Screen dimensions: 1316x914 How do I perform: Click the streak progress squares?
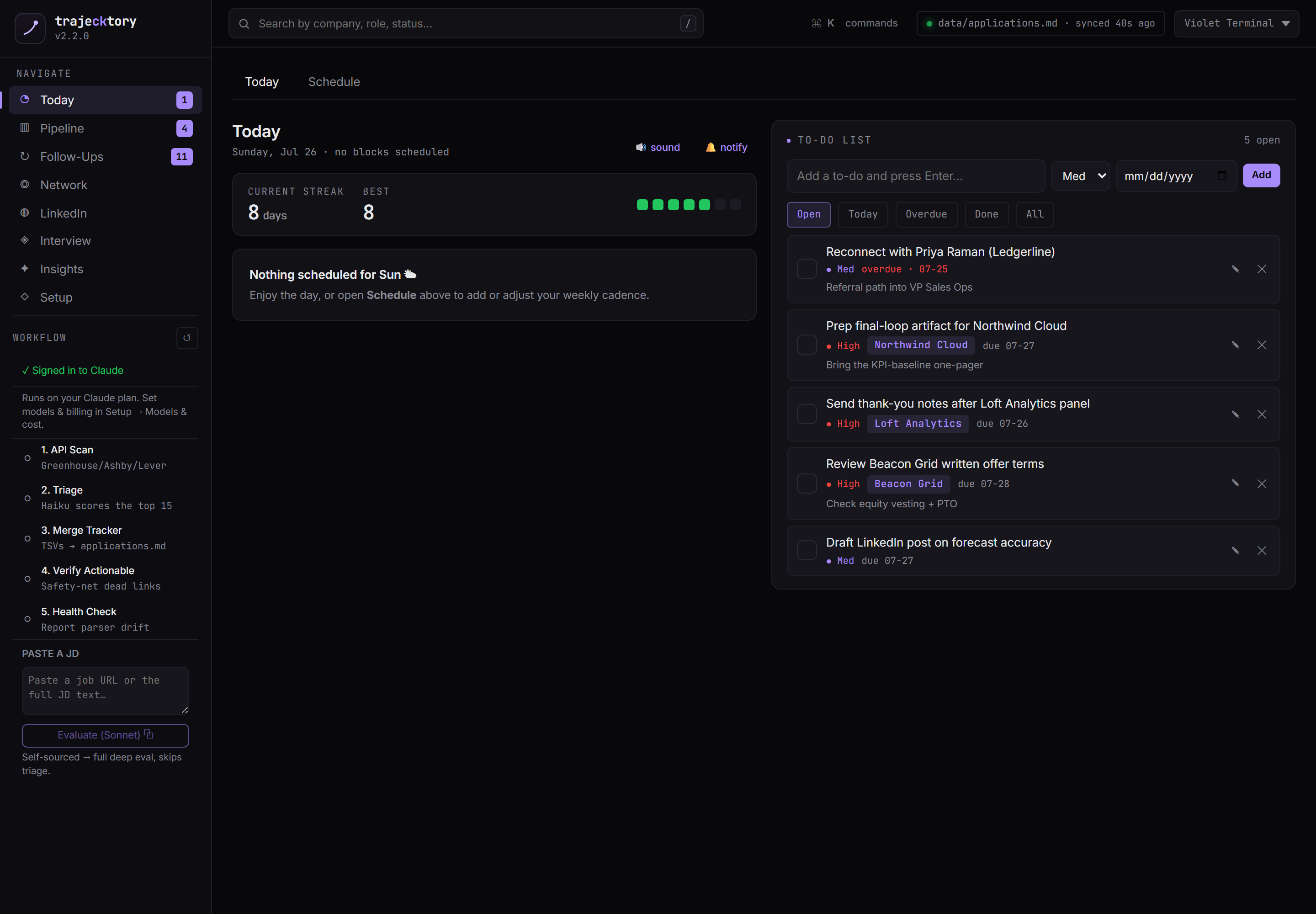(689, 204)
